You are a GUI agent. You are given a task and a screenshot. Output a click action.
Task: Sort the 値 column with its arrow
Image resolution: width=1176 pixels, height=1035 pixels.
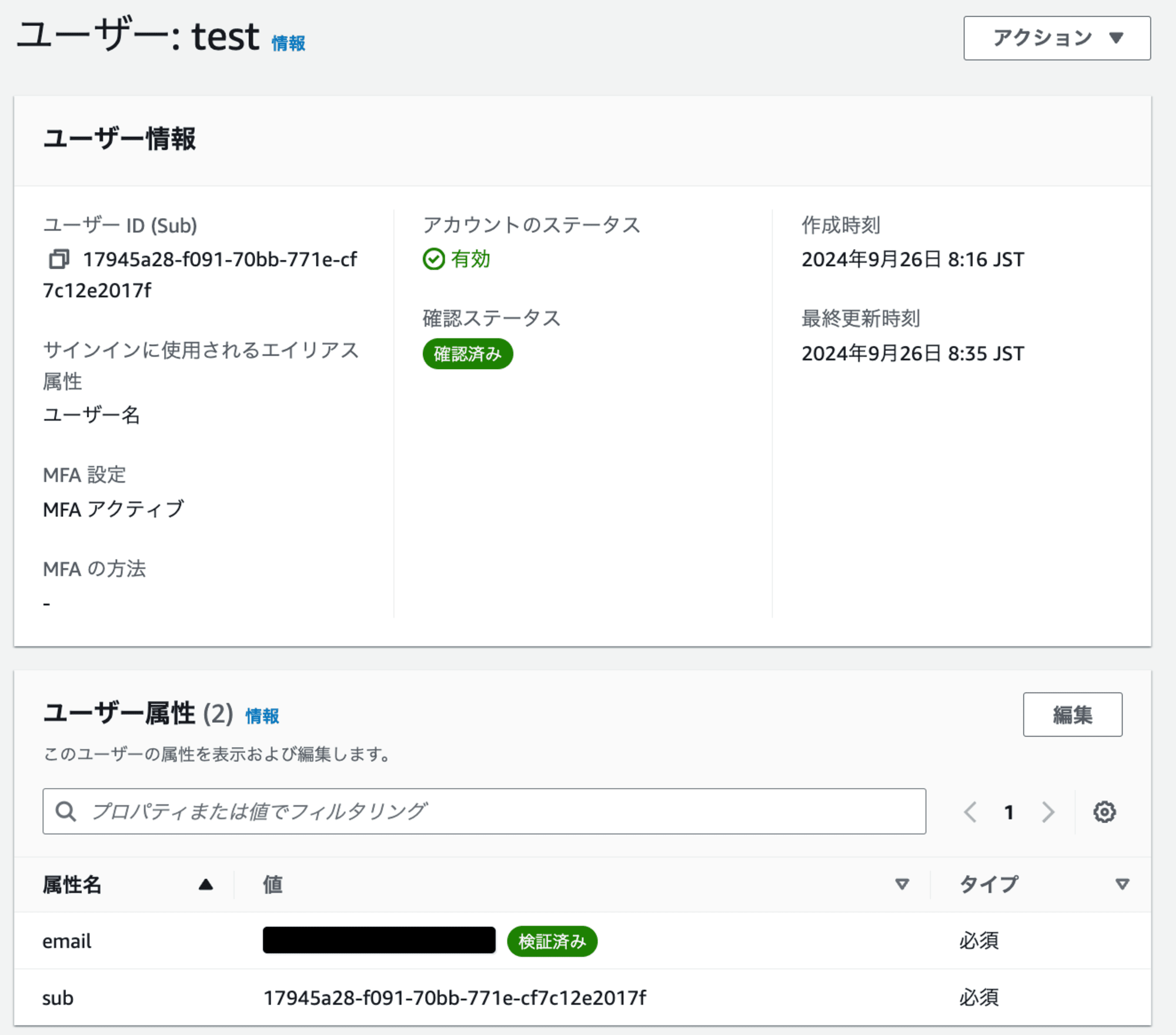(902, 884)
